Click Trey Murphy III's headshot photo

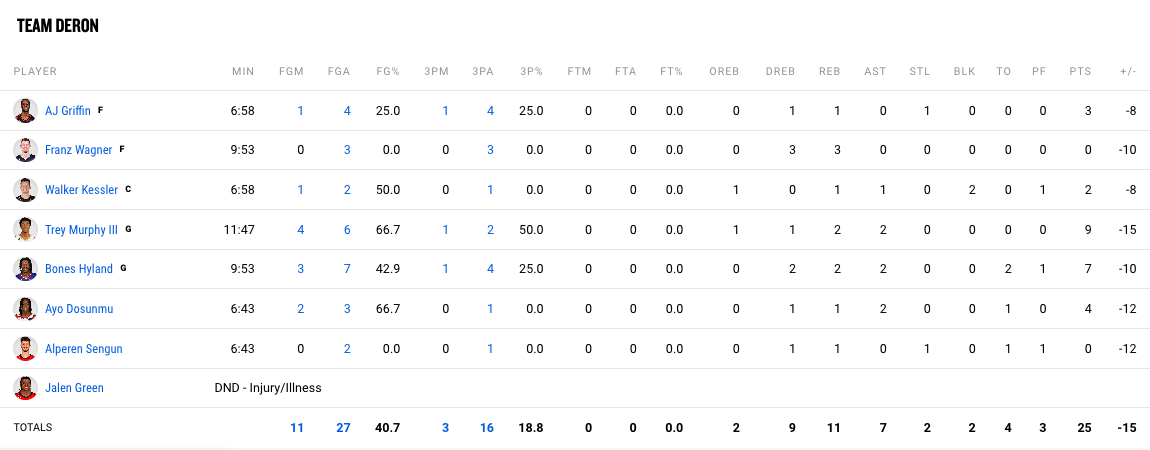[x=26, y=230]
